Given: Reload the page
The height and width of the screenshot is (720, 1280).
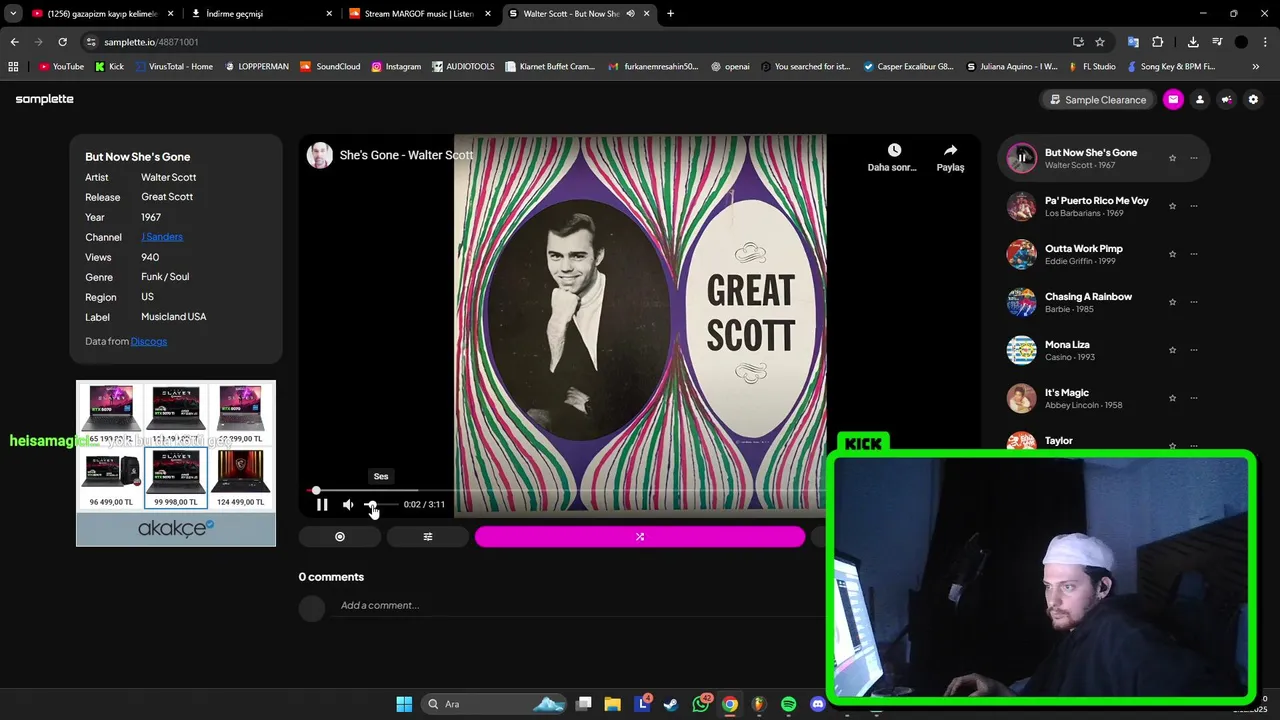Looking at the screenshot, I should tap(62, 42).
